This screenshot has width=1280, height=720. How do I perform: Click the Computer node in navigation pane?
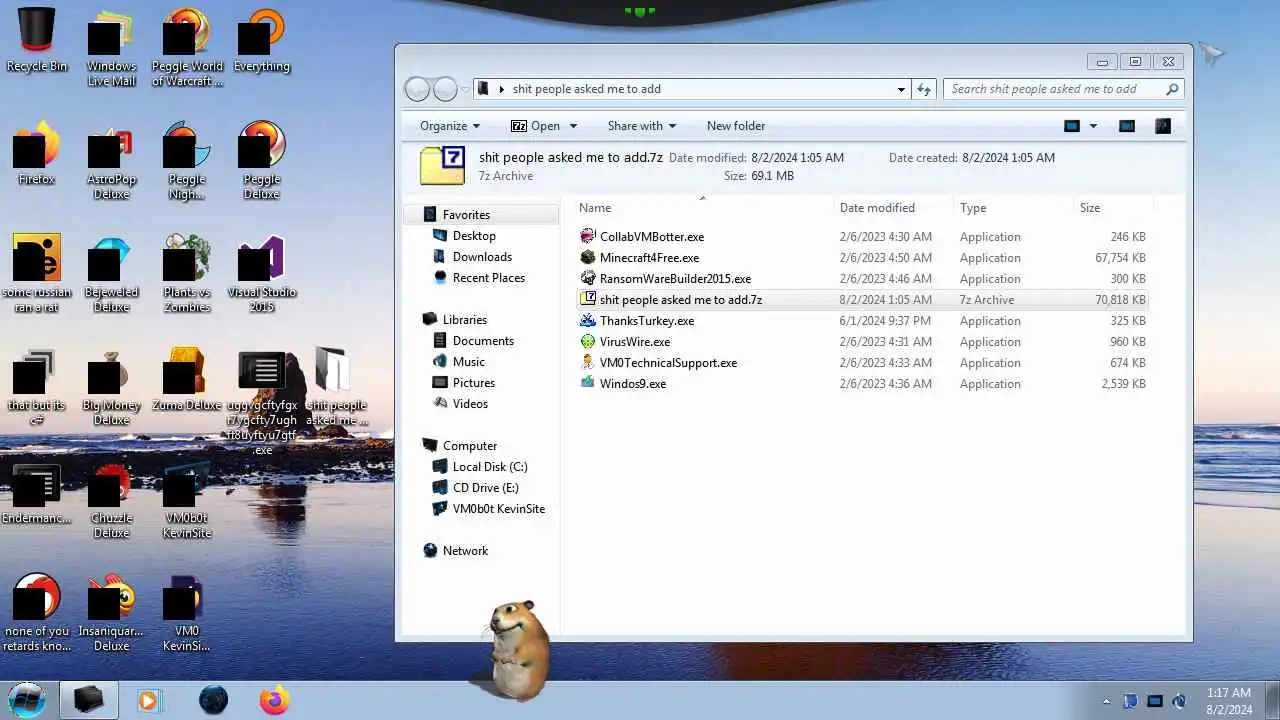point(470,446)
